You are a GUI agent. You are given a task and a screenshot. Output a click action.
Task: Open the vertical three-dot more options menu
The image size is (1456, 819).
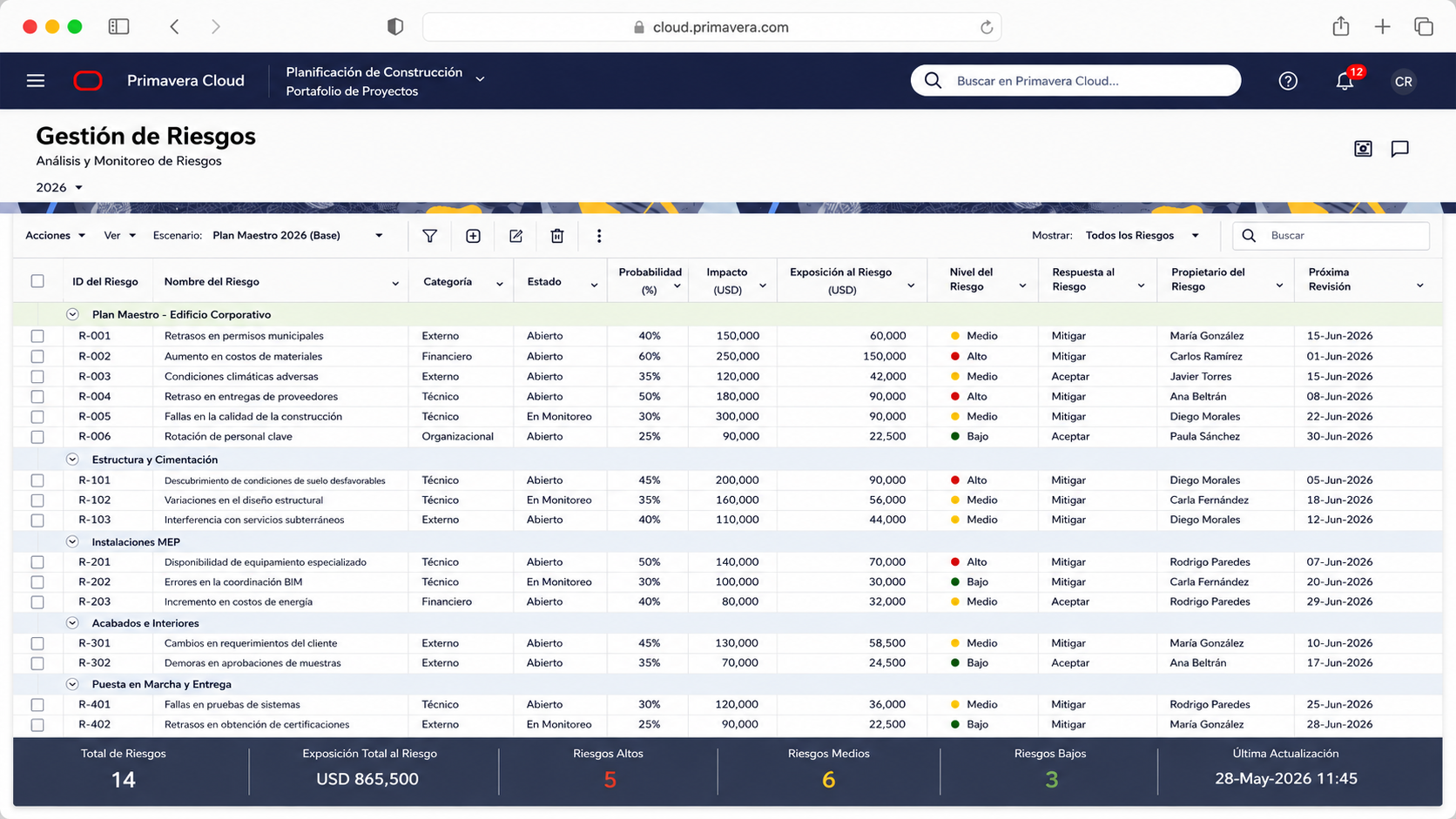pos(599,236)
